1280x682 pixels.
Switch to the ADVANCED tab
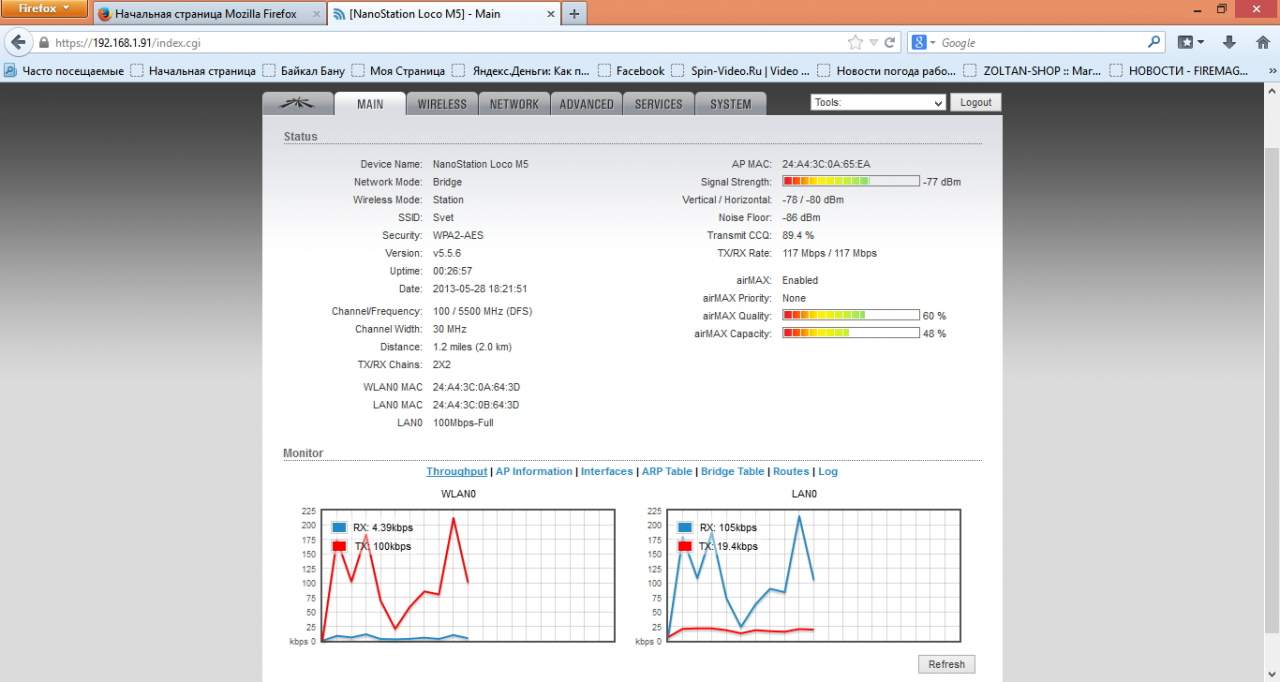586,103
